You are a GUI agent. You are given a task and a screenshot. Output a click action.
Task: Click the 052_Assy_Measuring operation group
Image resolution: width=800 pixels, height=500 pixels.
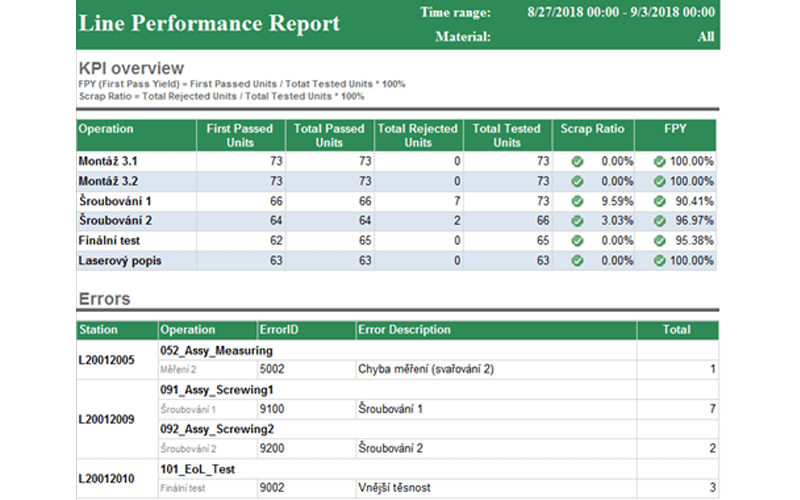click(x=217, y=351)
